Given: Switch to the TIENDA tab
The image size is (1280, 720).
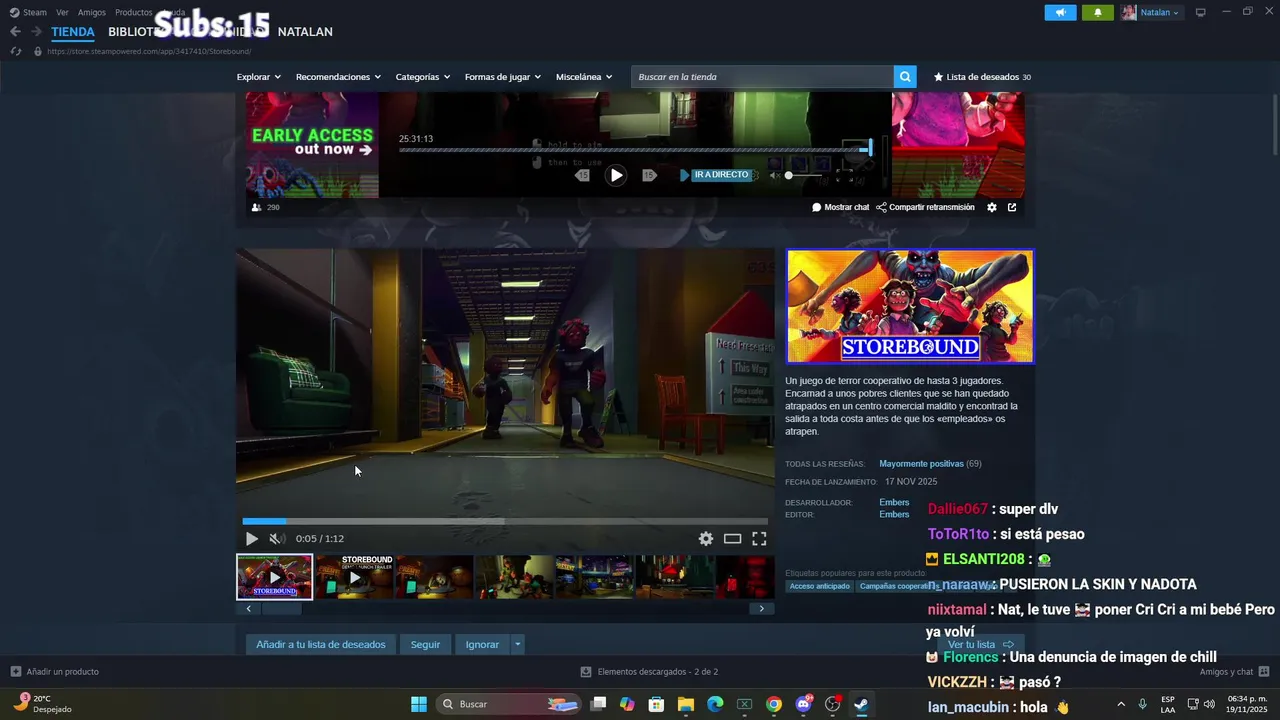Looking at the screenshot, I should pyautogui.click(x=73, y=32).
